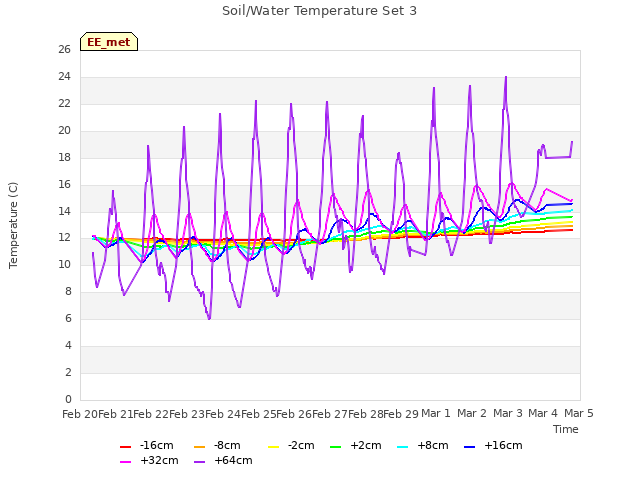Click the purple +64cm legend color marker
Screen dimensions: 640x480
200,462
